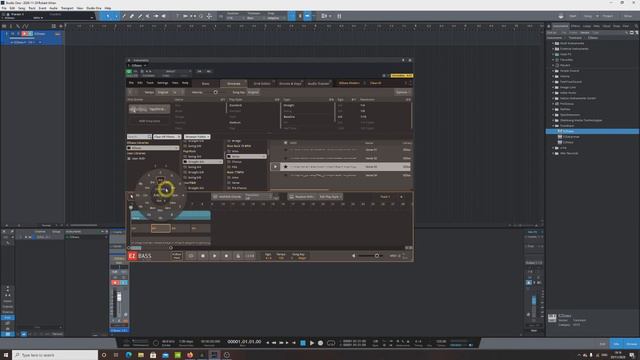Open the Edit Play Style dropdown

tap(330, 197)
